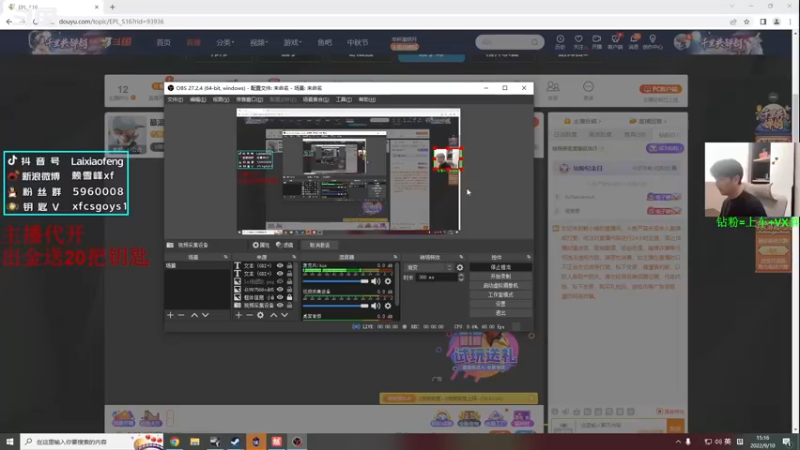This screenshot has height=450, width=800.
Task: Remove selected source with minus icon
Action: tap(249, 315)
